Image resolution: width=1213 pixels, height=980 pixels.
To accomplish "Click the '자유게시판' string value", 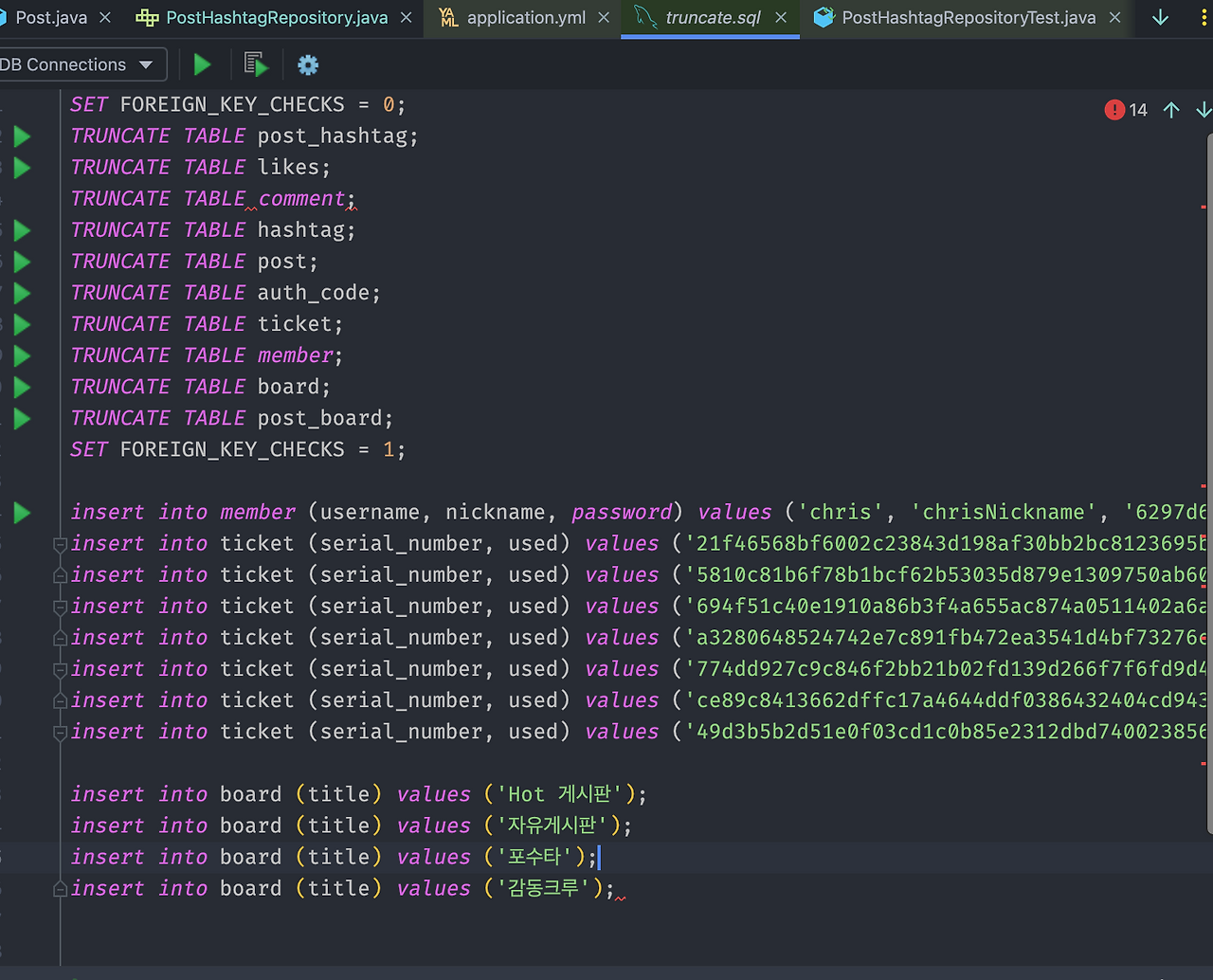I will click(552, 826).
